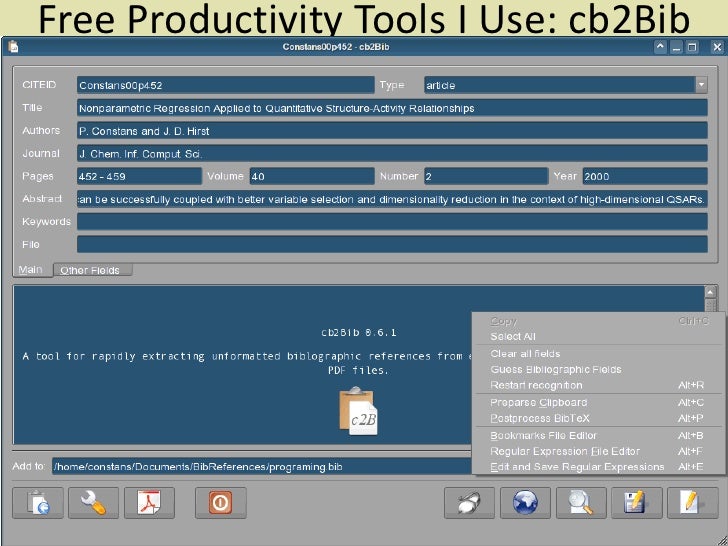Click the c2B clipboard logo
Viewport: 728px width, 546px height.
click(358, 411)
